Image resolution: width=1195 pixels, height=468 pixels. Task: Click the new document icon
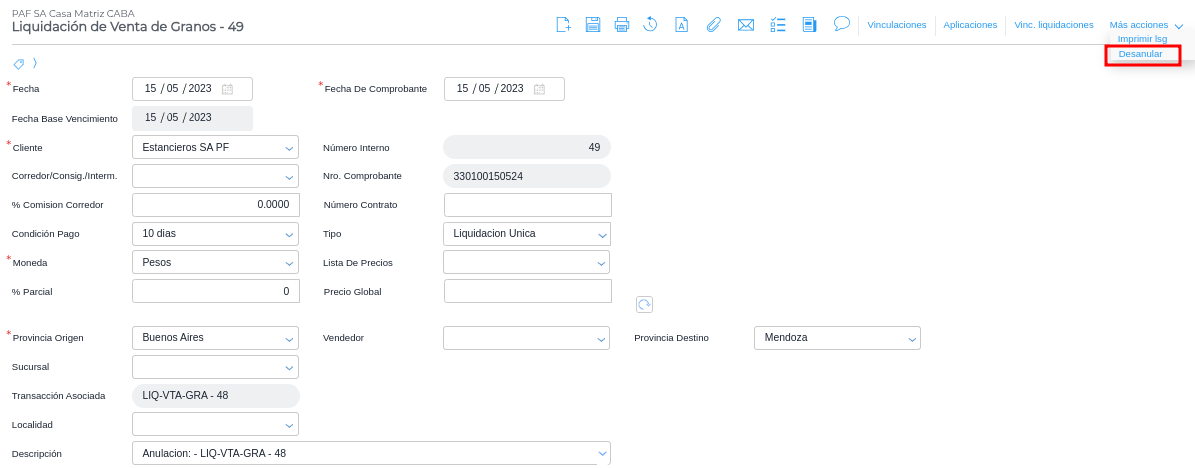click(564, 25)
